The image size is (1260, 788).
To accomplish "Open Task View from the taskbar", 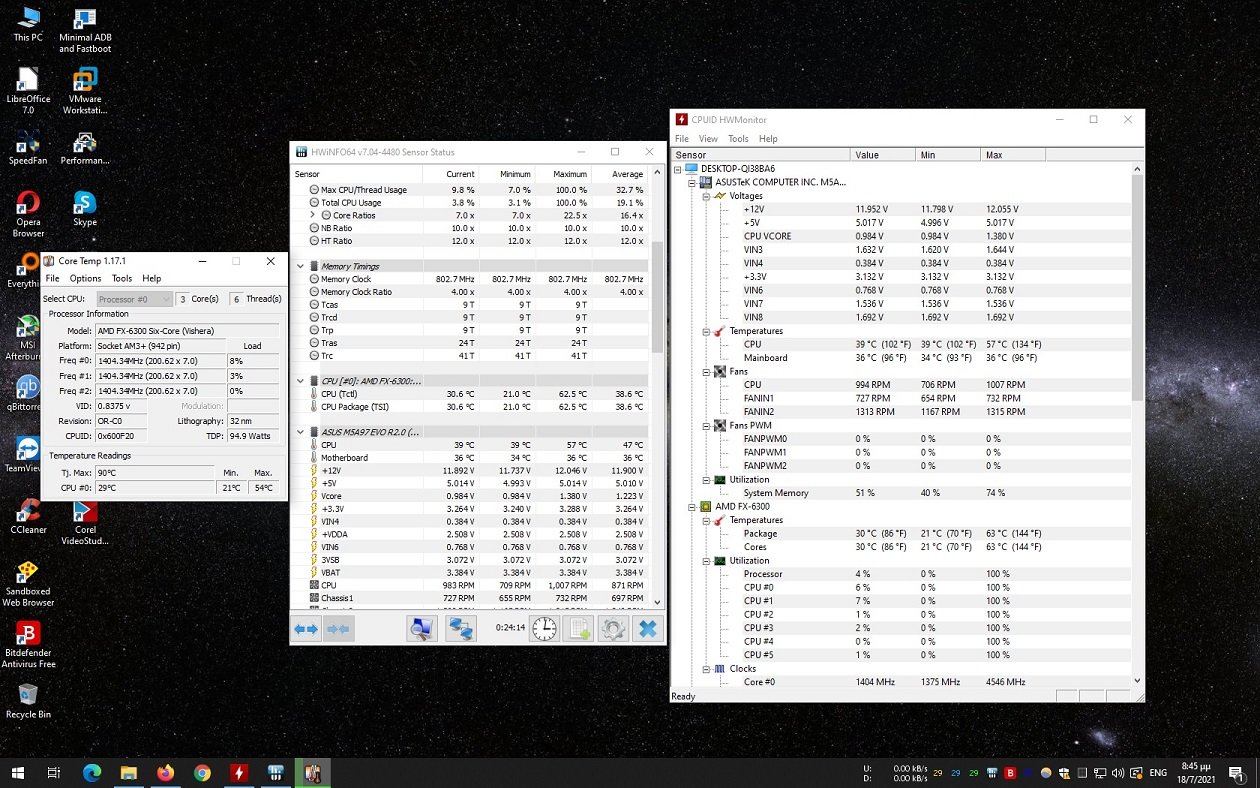I will click(55, 773).
